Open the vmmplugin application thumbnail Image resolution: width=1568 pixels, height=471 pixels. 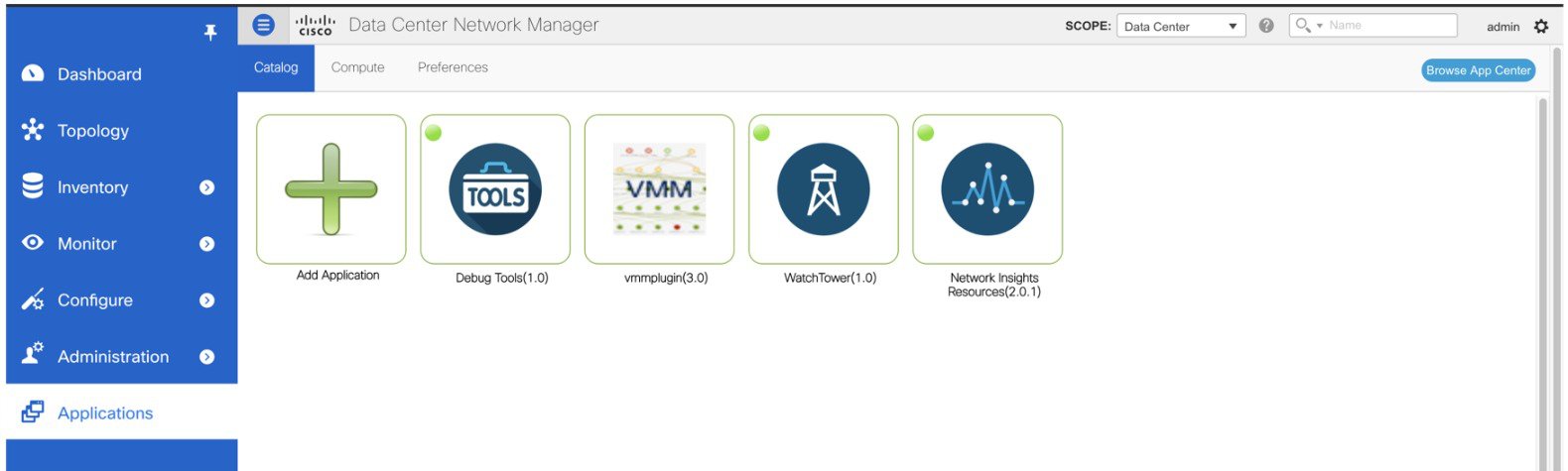pos(659,189)
